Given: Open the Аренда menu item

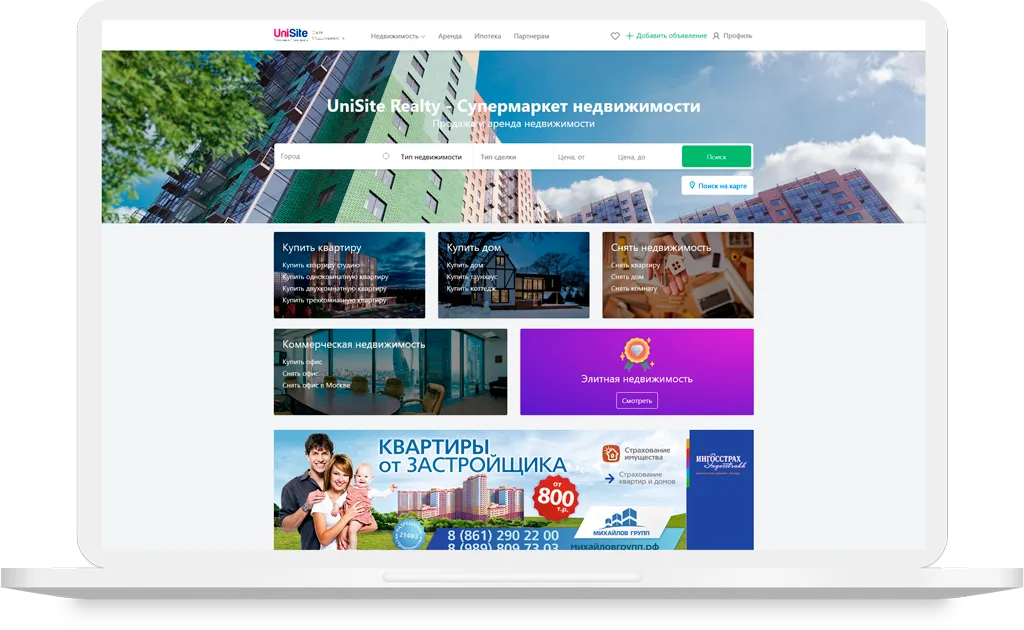Looking at the screenshot, I should coord(450,36).
